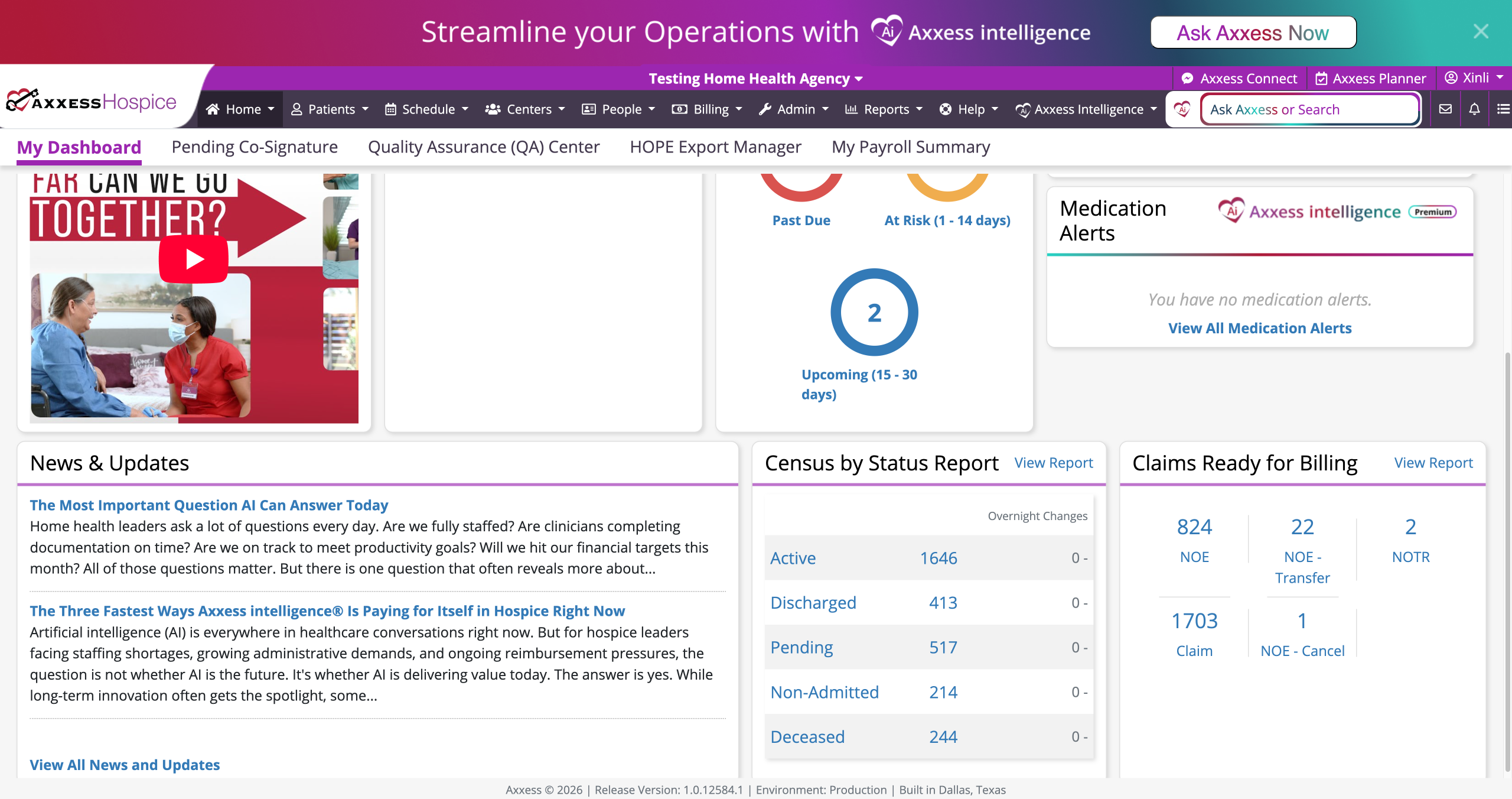Image resolution: width=1512 pixels, height=799 pixels.
Task: Open the messages envelope icon
Action: pos(1445,109)
